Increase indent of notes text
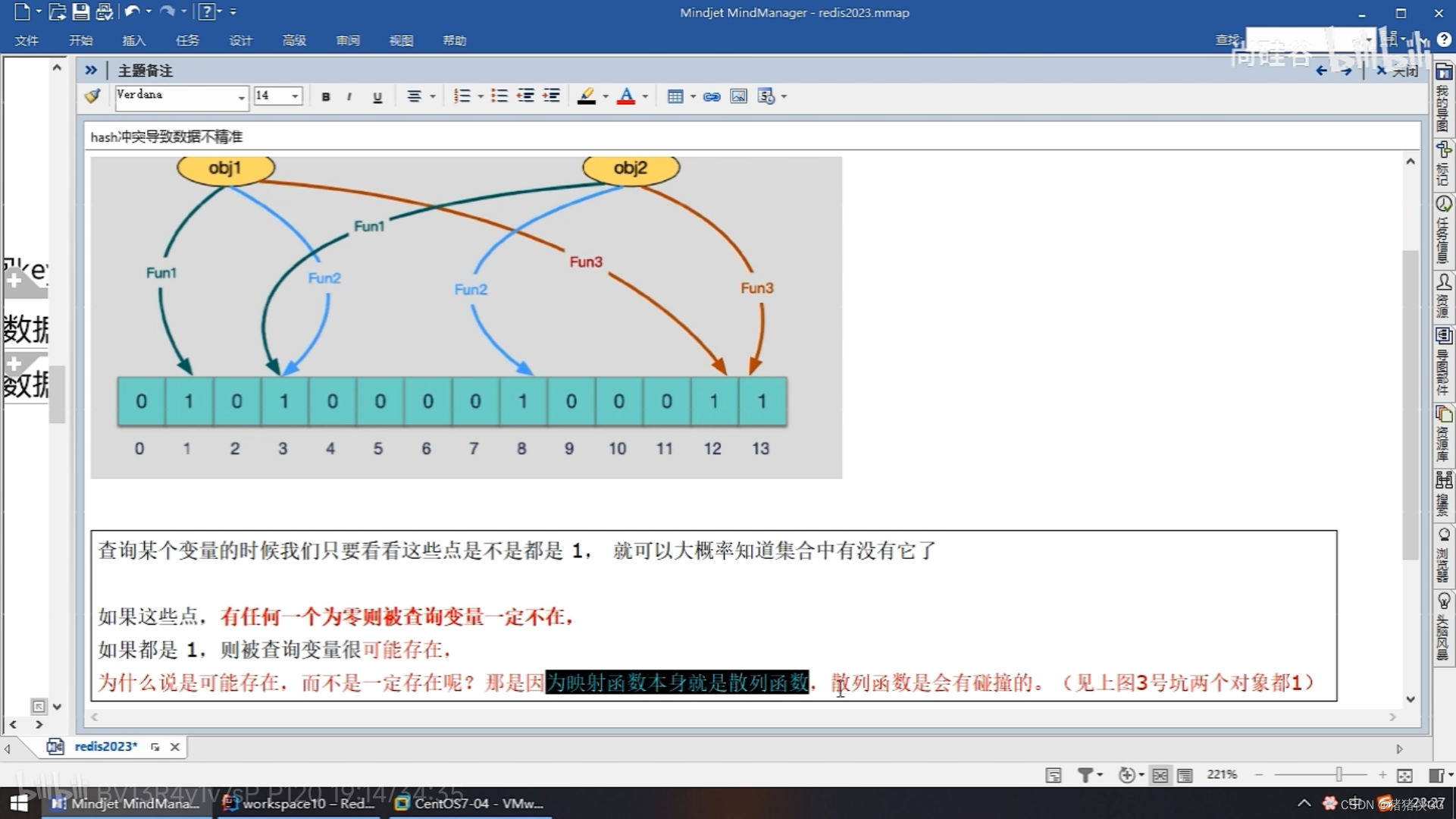The height and width of the screenshot is (819, 1456). tap(552, 96)
